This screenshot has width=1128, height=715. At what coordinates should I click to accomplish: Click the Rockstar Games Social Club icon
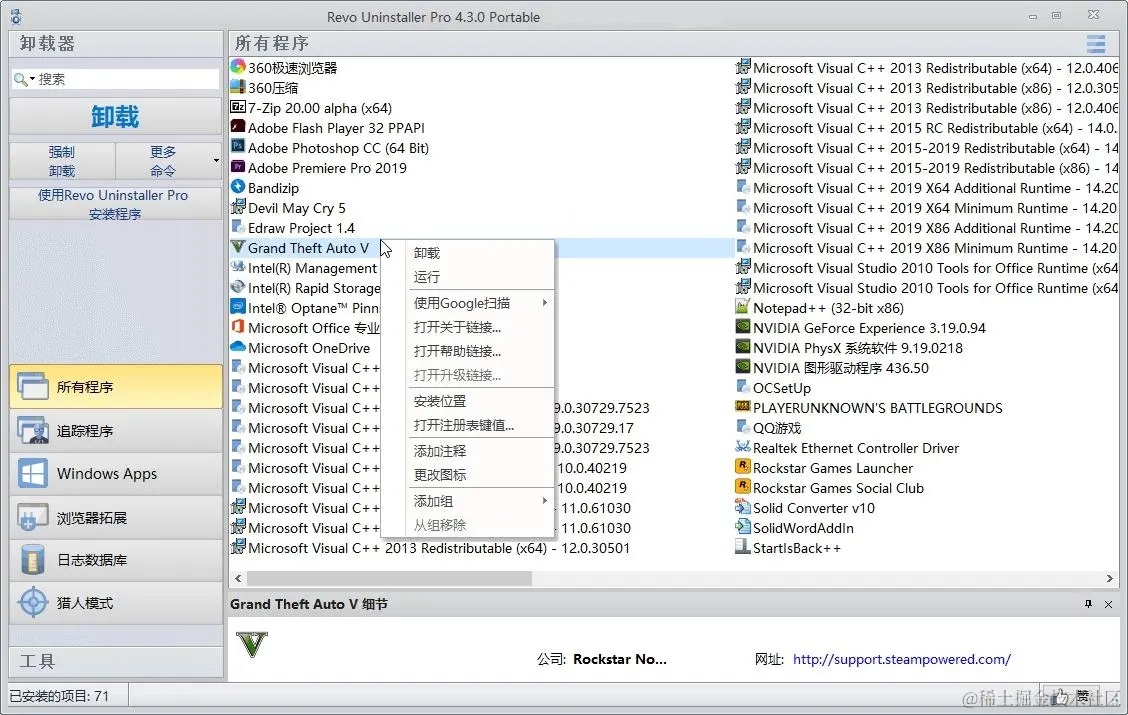742,487
